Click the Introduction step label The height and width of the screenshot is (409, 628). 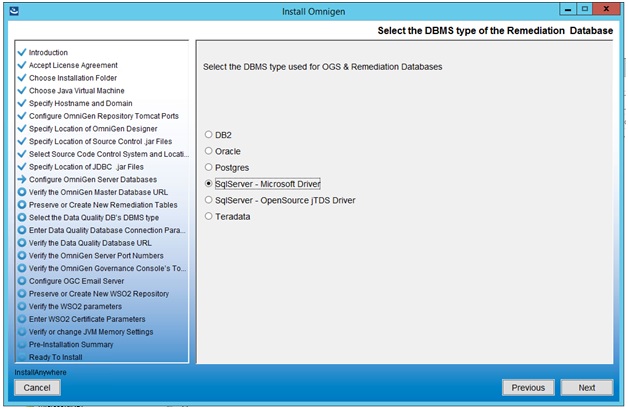click(48, 52)
